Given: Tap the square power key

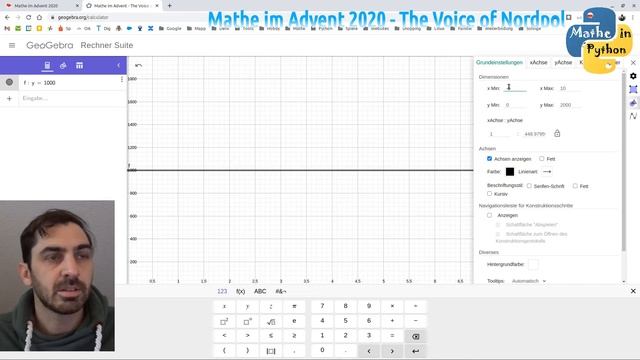Looking at the screenshot, I should click(224, 321).
